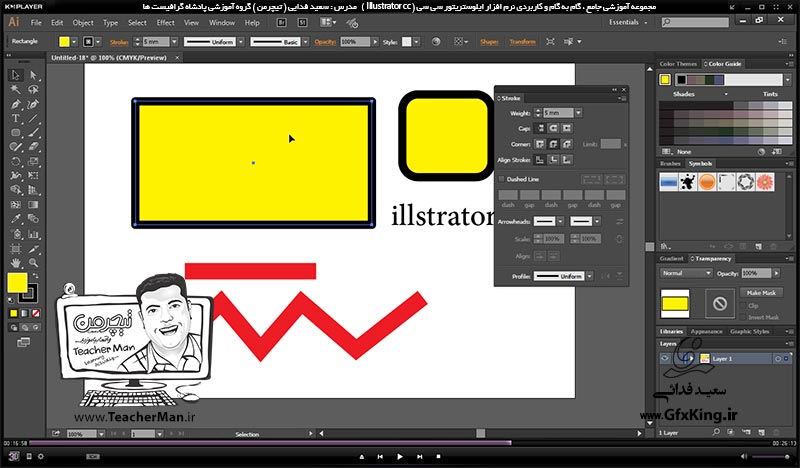Click the Shape link in control bar
The height and width of the screenshot is (468, 800).
coord(489,42)
